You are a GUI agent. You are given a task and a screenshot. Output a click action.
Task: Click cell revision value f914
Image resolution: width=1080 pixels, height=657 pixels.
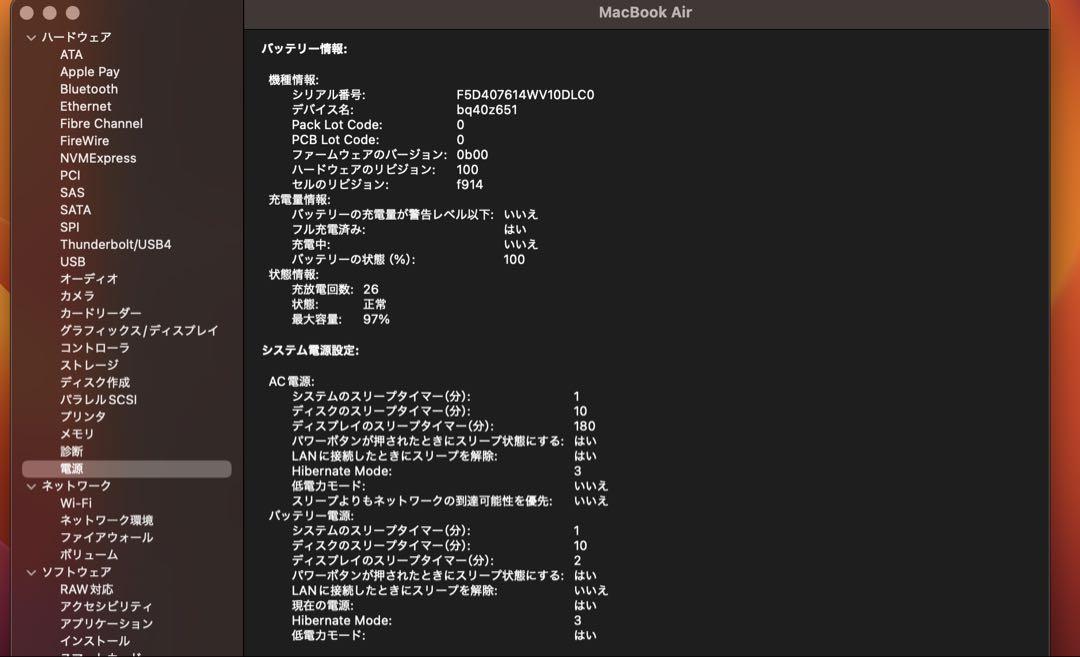469,185
